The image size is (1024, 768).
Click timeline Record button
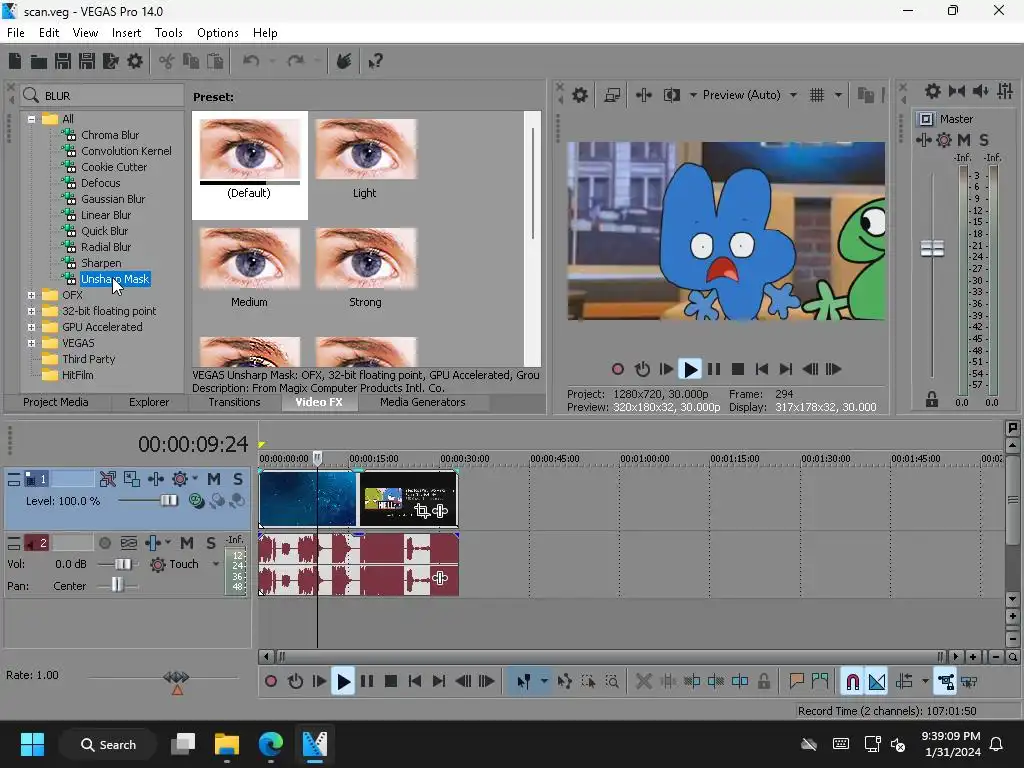(271, 682)
